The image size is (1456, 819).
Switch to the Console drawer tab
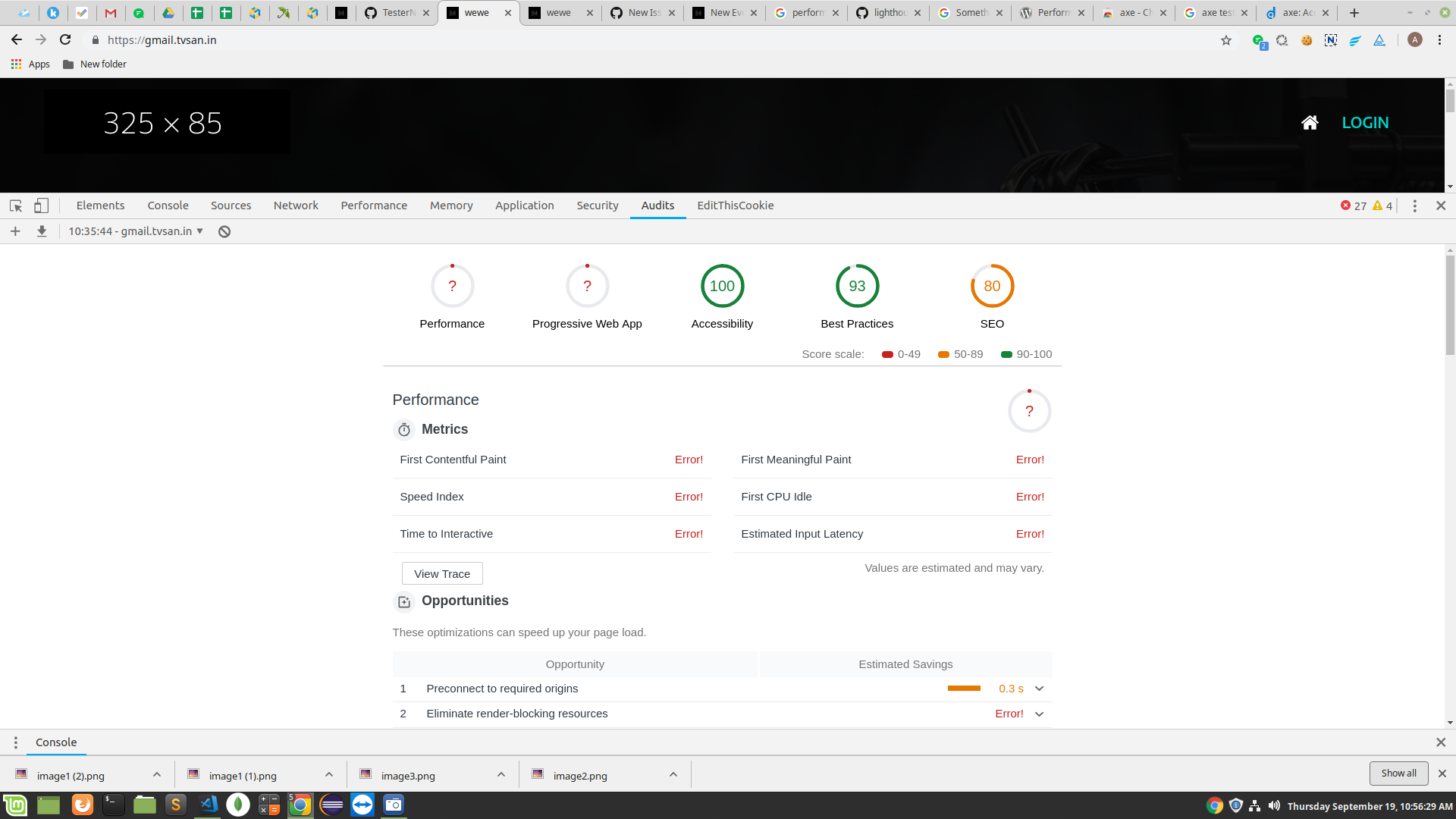click(x=56, y=742)
